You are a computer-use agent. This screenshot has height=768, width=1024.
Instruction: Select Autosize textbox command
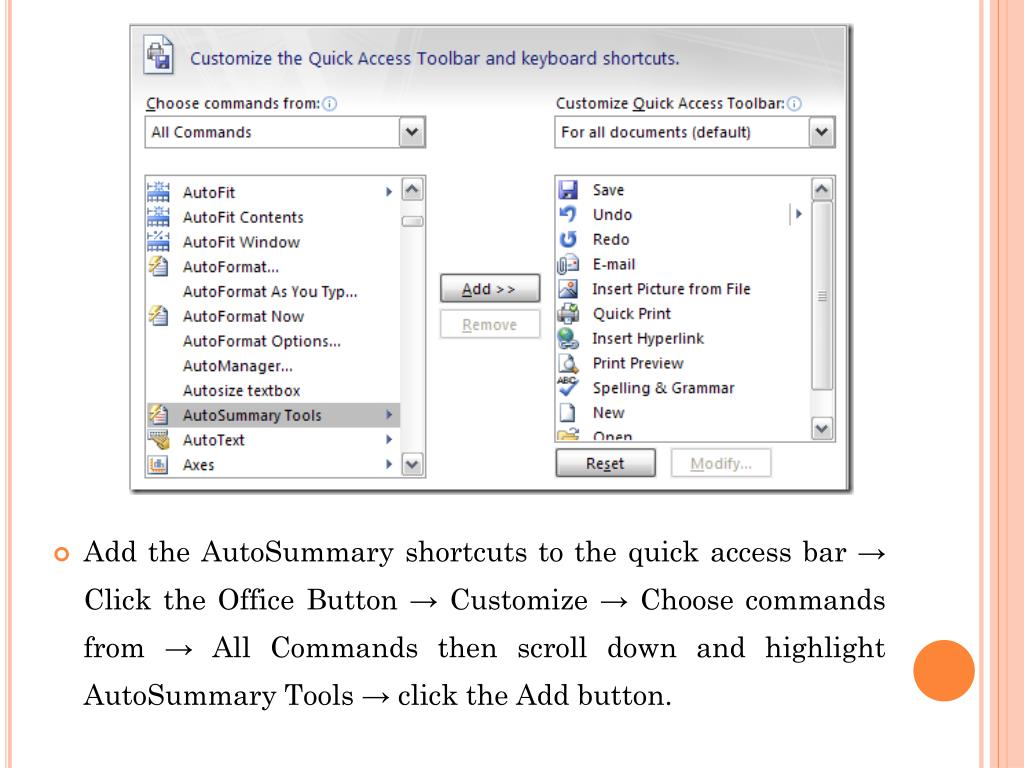click(273, 391)
